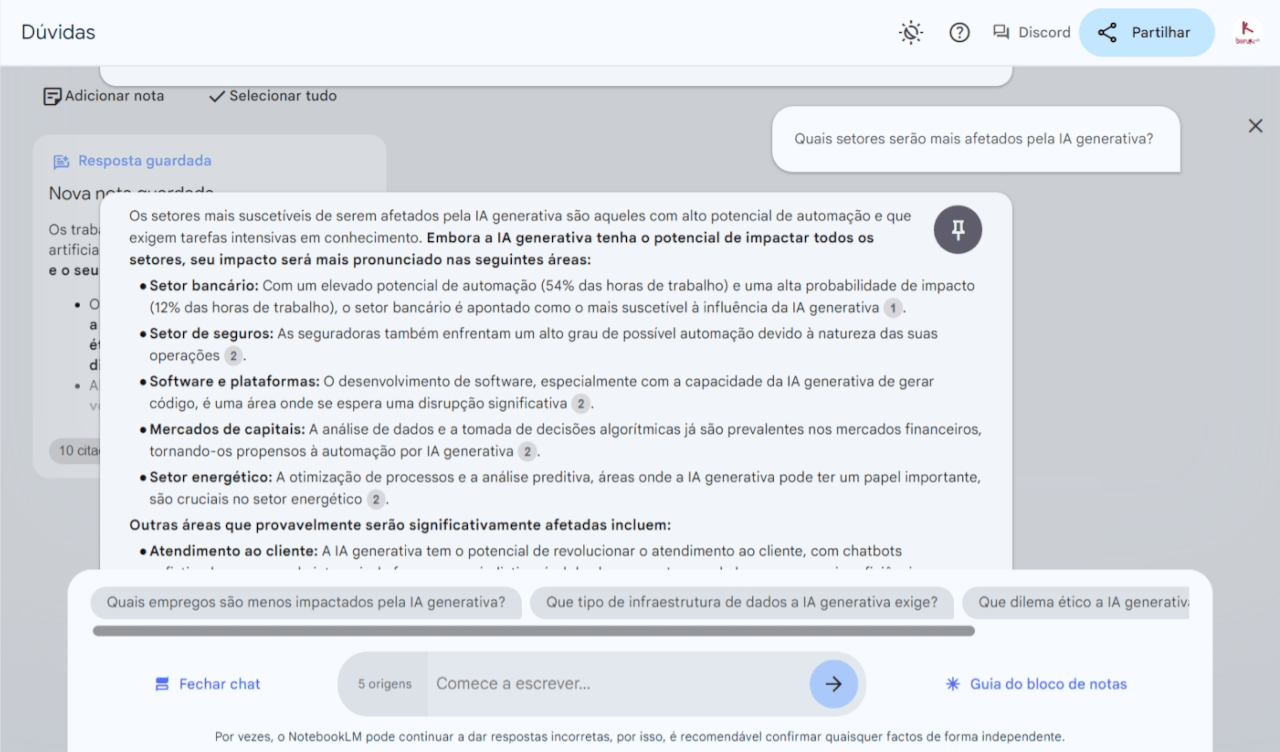Select suggestion about infraestrutura de dados
The image size is (1280, 752).
click(742, 602)
